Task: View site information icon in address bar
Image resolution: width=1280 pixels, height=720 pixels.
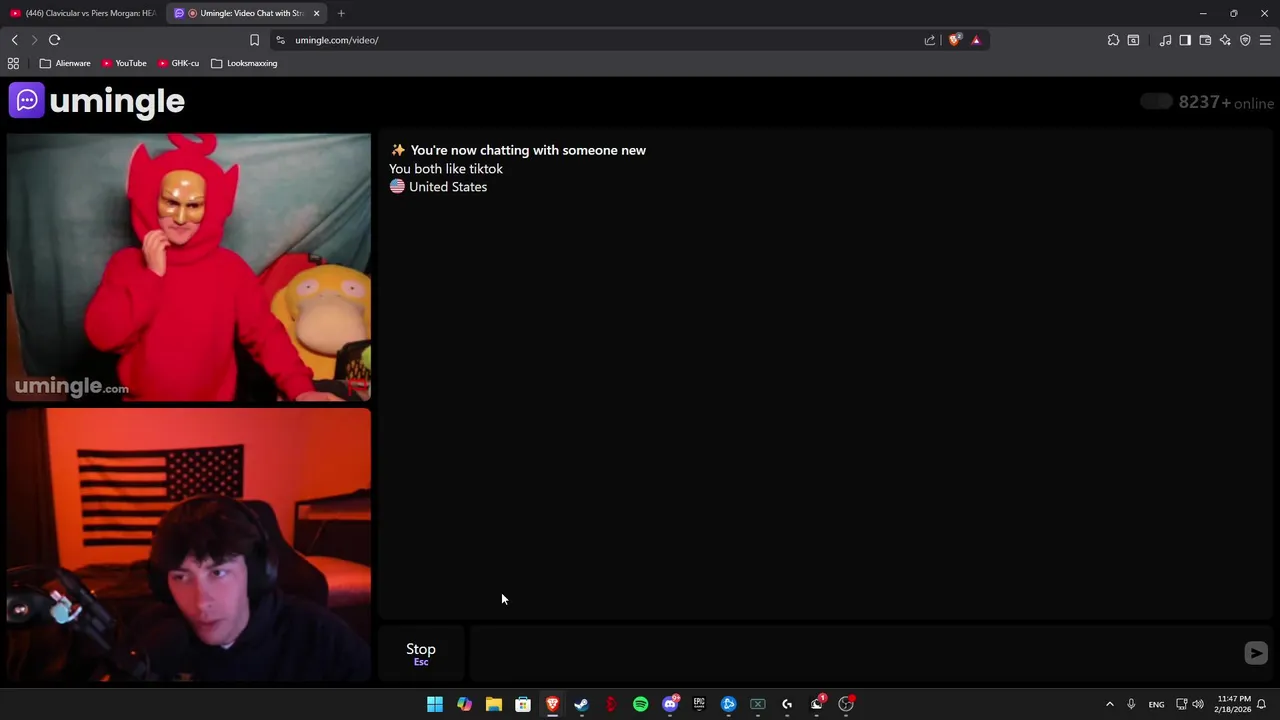Action: pos(280,40)
